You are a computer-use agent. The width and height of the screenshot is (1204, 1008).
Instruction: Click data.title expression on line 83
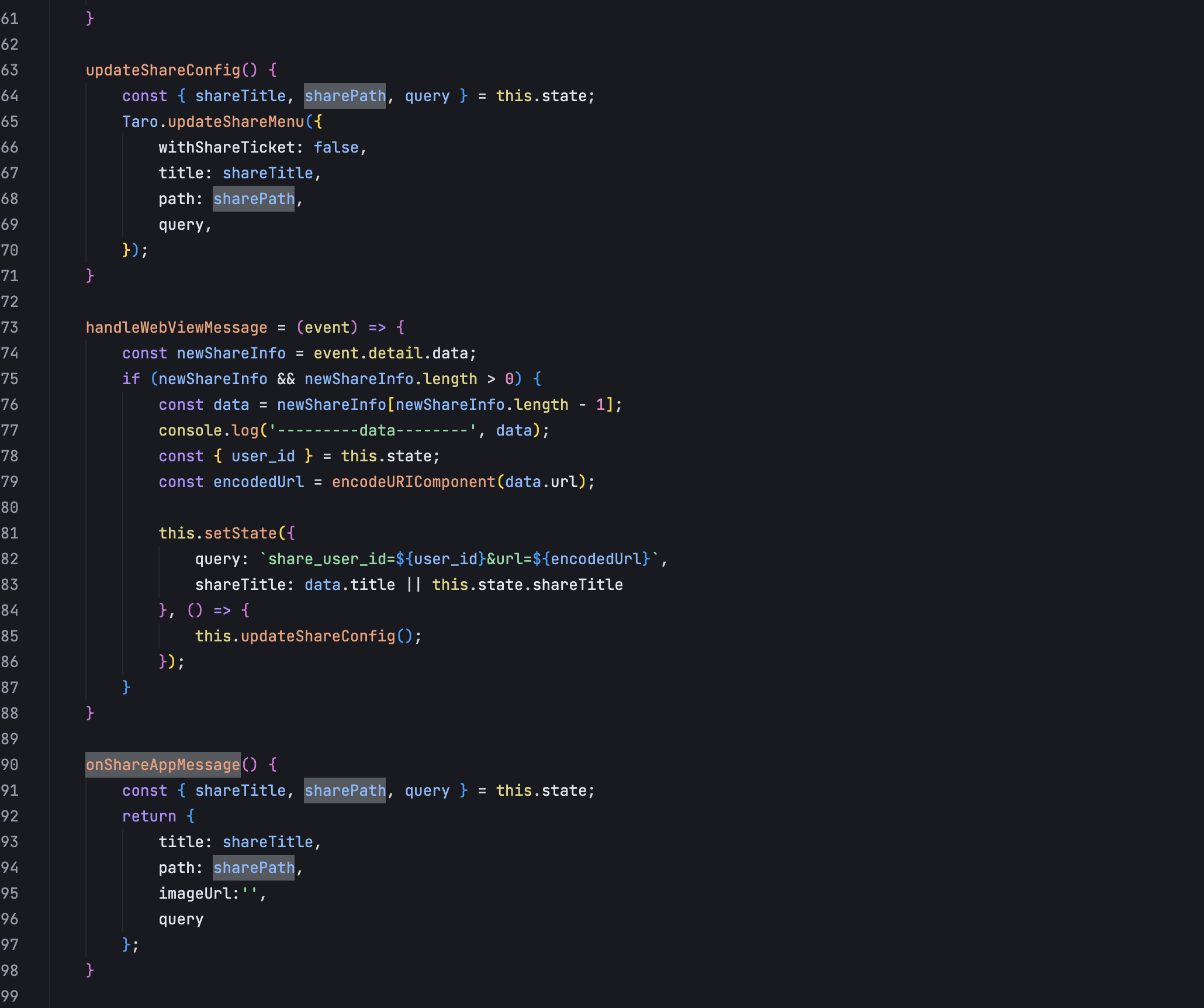click(350, 585)
